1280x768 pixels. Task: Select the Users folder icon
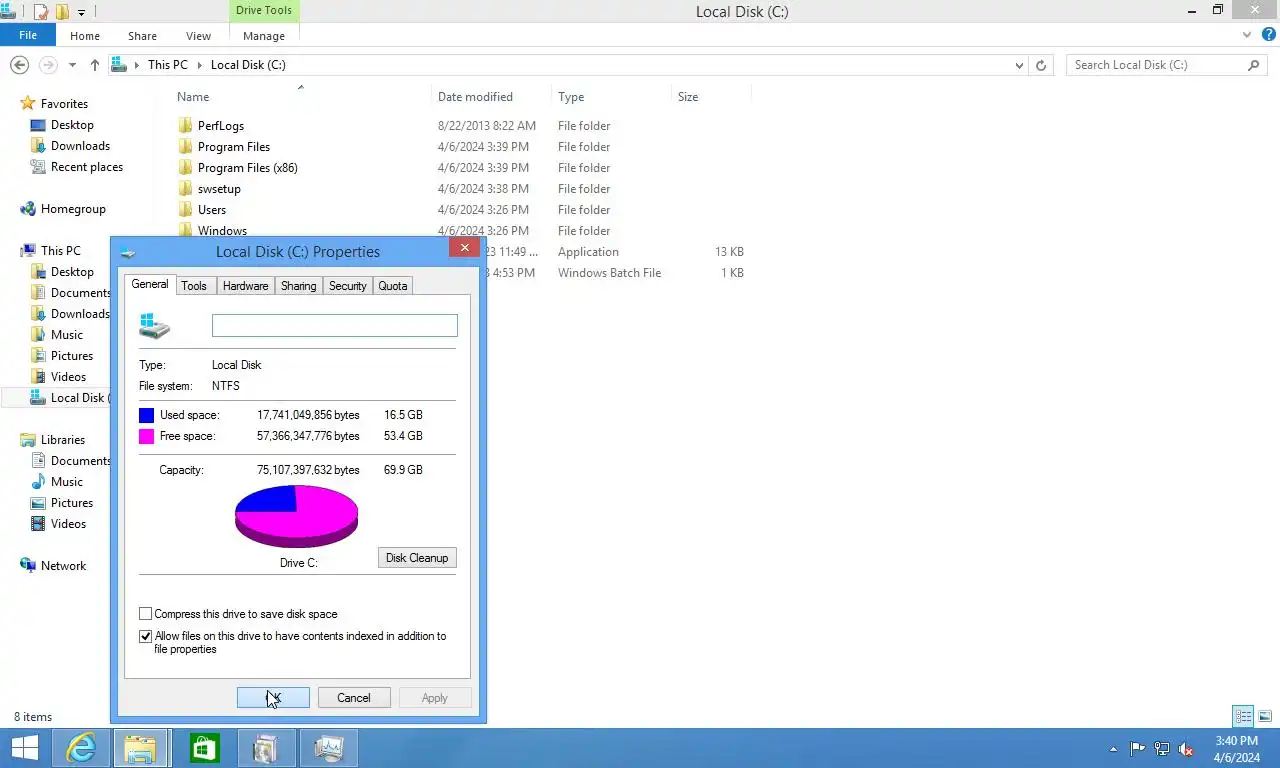tap(185, 210)
